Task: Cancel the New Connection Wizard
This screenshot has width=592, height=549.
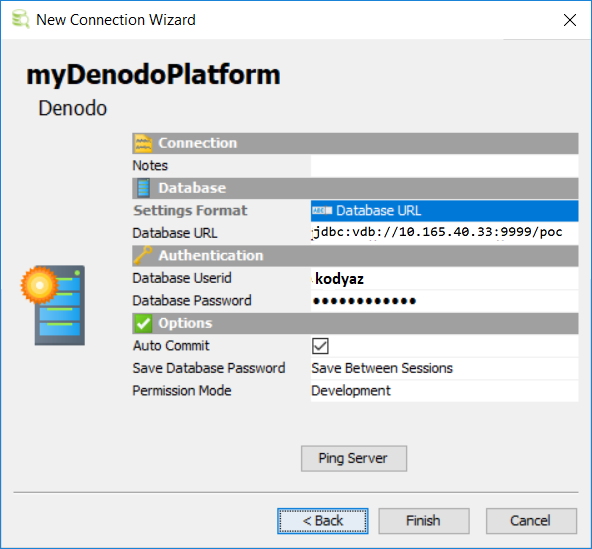Action: [531, 521]
